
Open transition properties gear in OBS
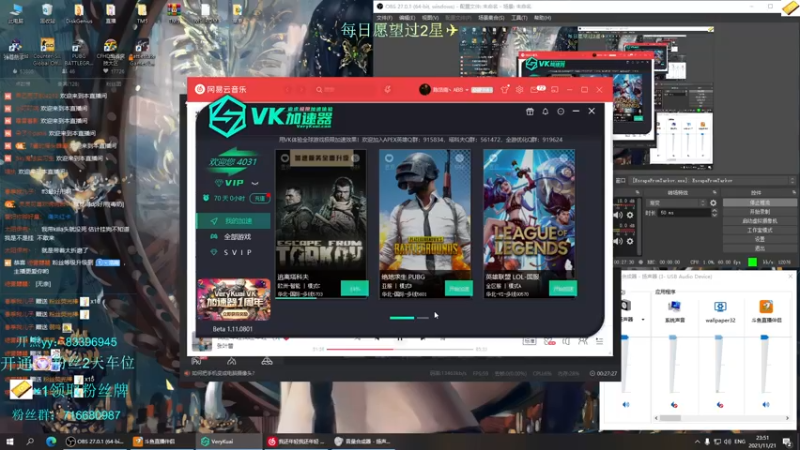point(713,203)
